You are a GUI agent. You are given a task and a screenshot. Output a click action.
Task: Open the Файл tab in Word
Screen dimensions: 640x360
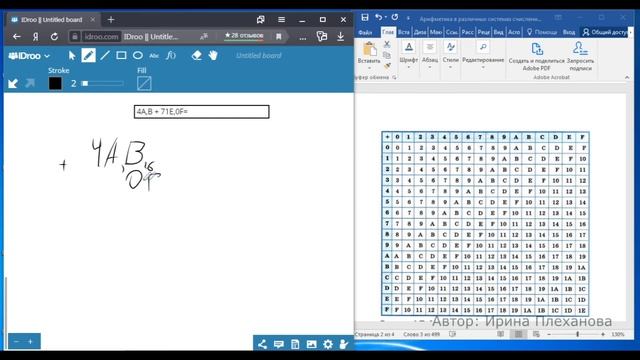pos(365,32)
